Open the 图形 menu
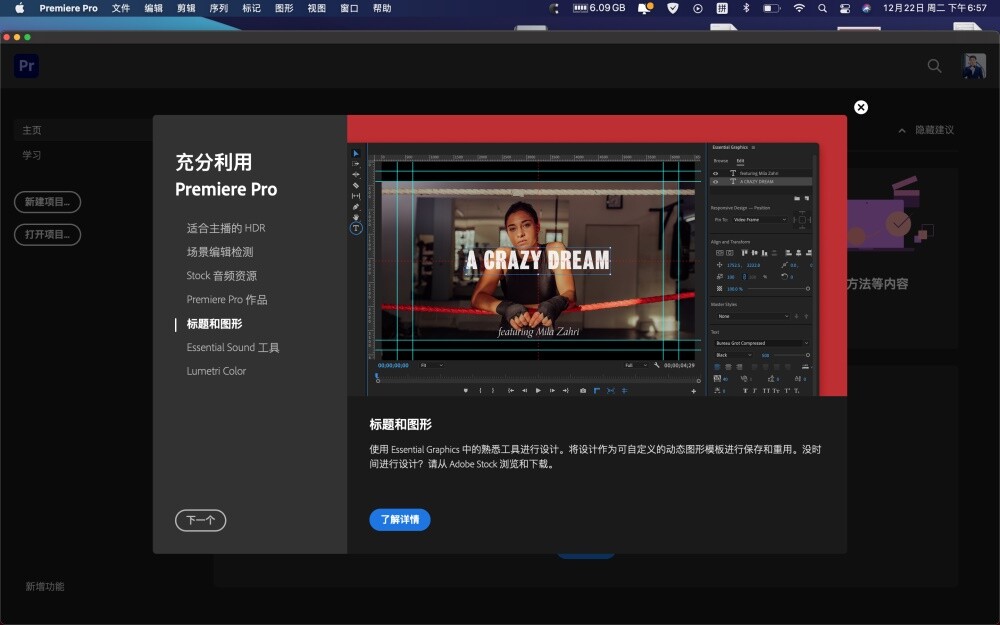 pos(284,8)
